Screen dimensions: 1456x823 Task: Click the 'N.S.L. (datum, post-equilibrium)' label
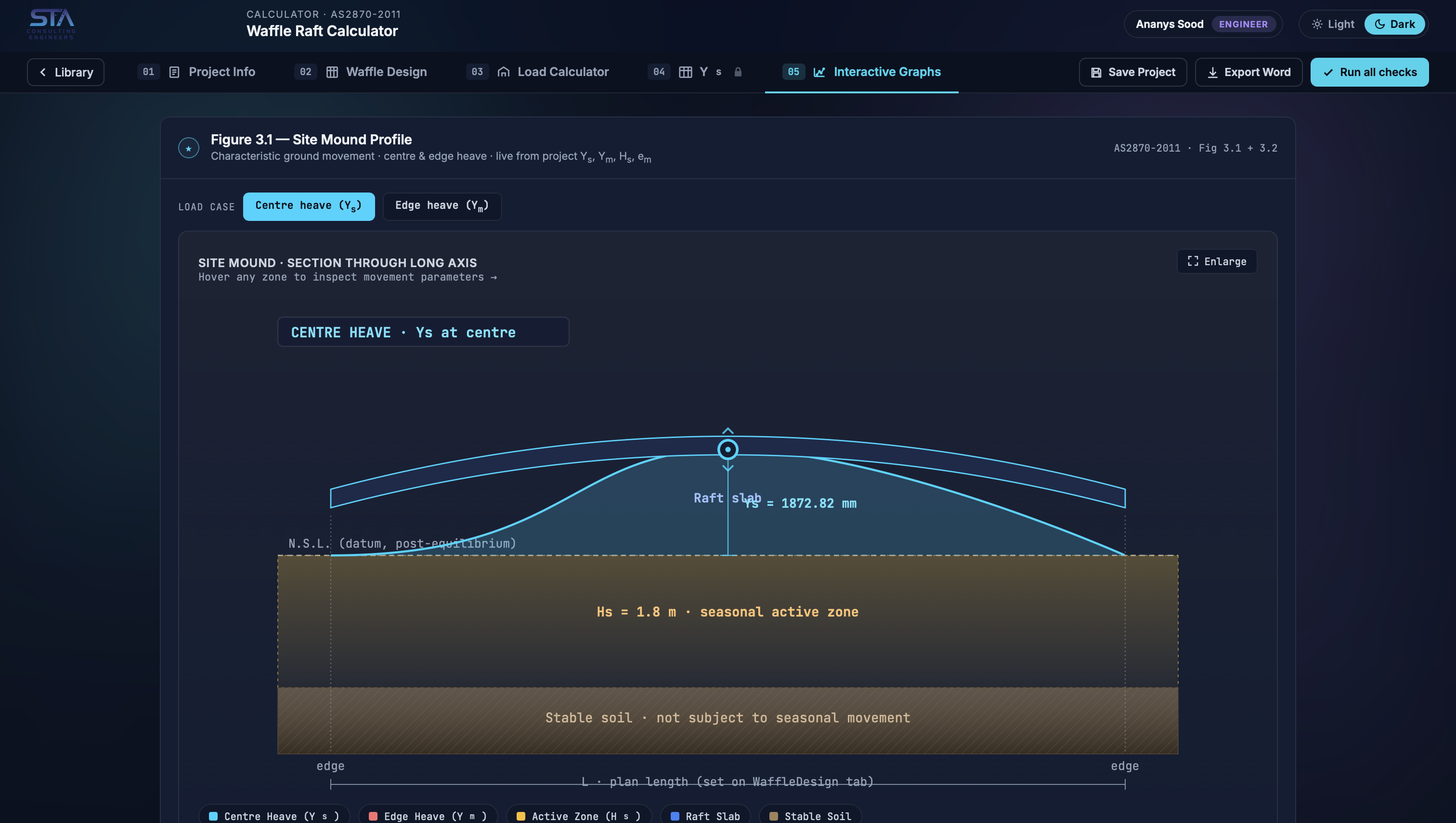coord(402,544)
